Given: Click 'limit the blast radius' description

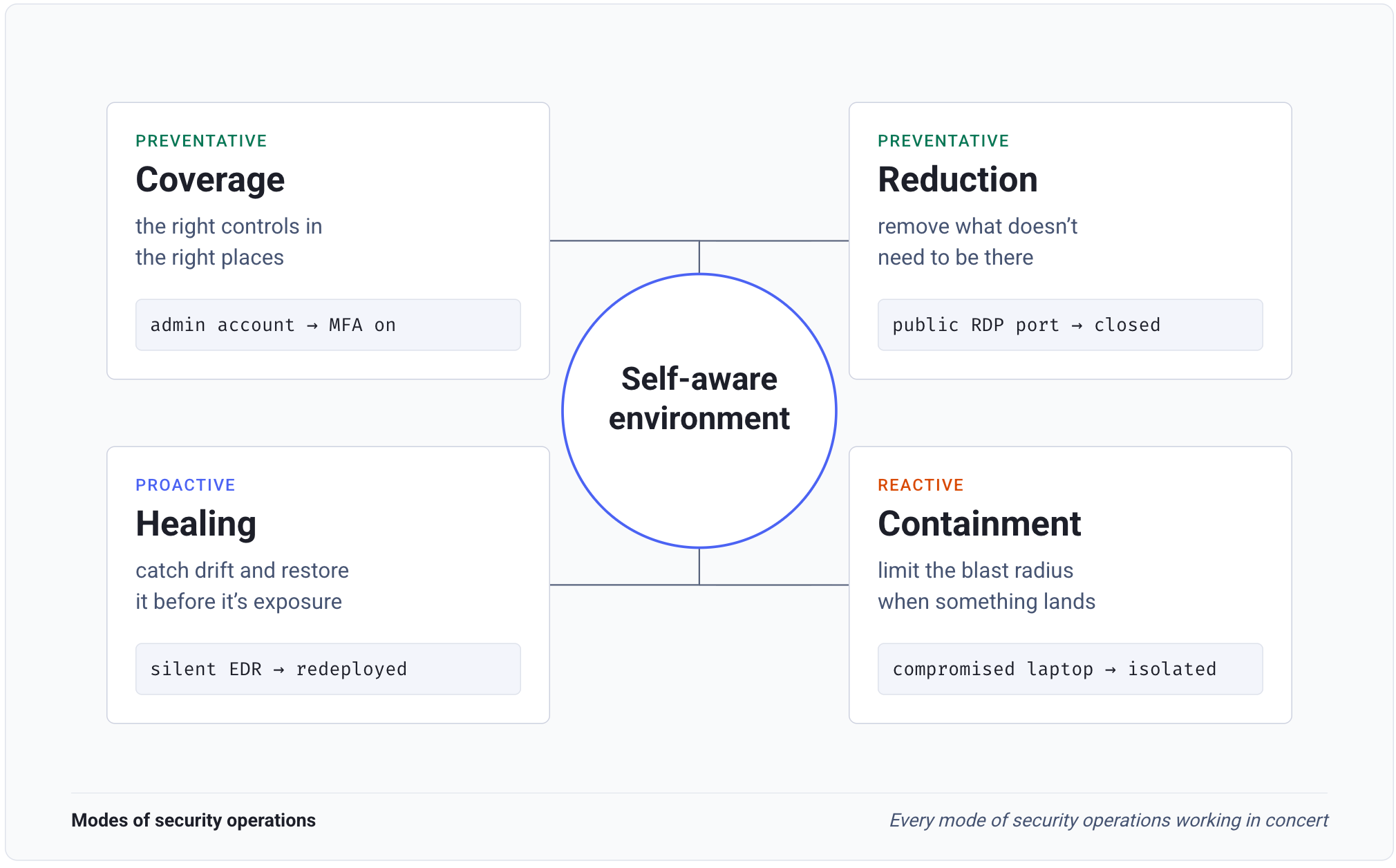Looking at the screenshot, I should 986,586.
